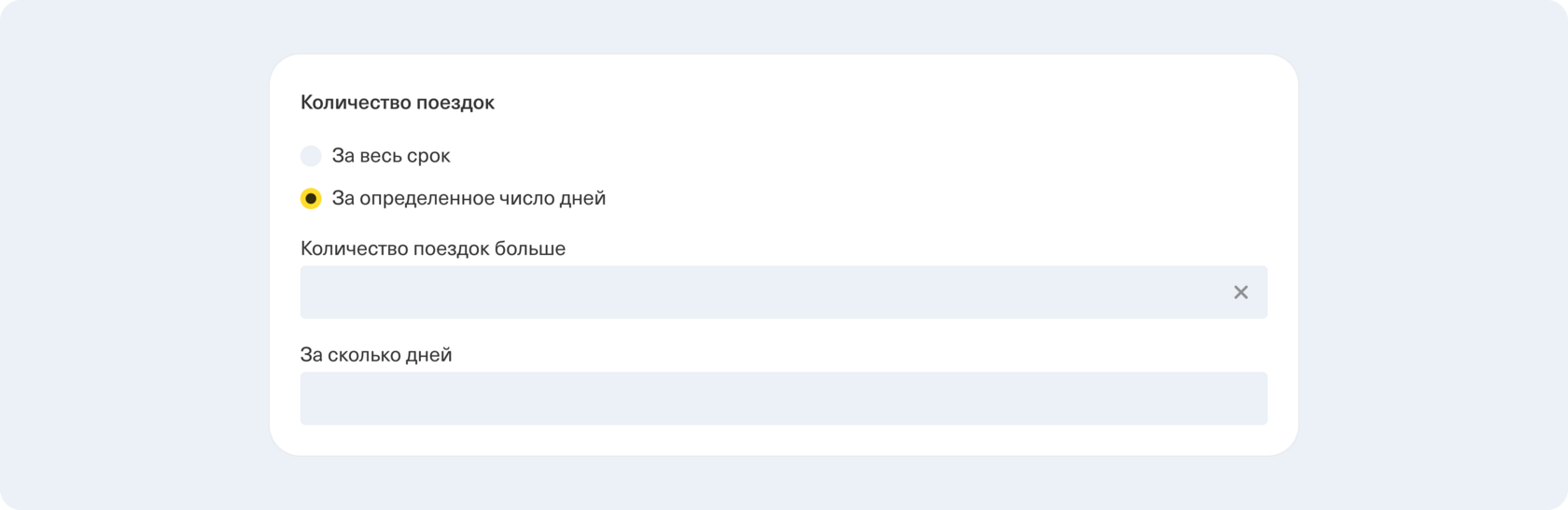Click the word "дней" in the second radio option

tap(582, 198)
